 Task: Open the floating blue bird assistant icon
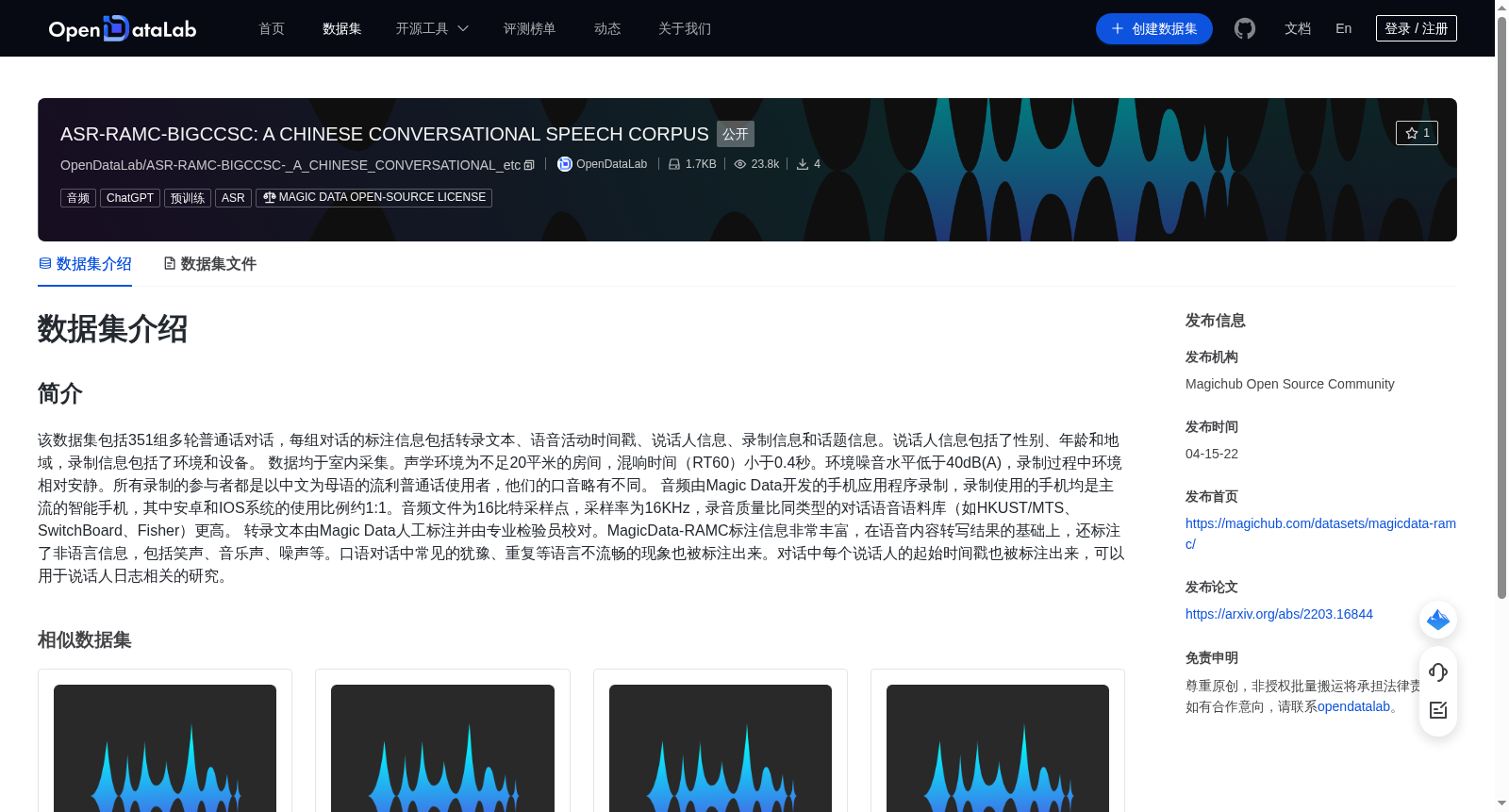(1438, 620)
